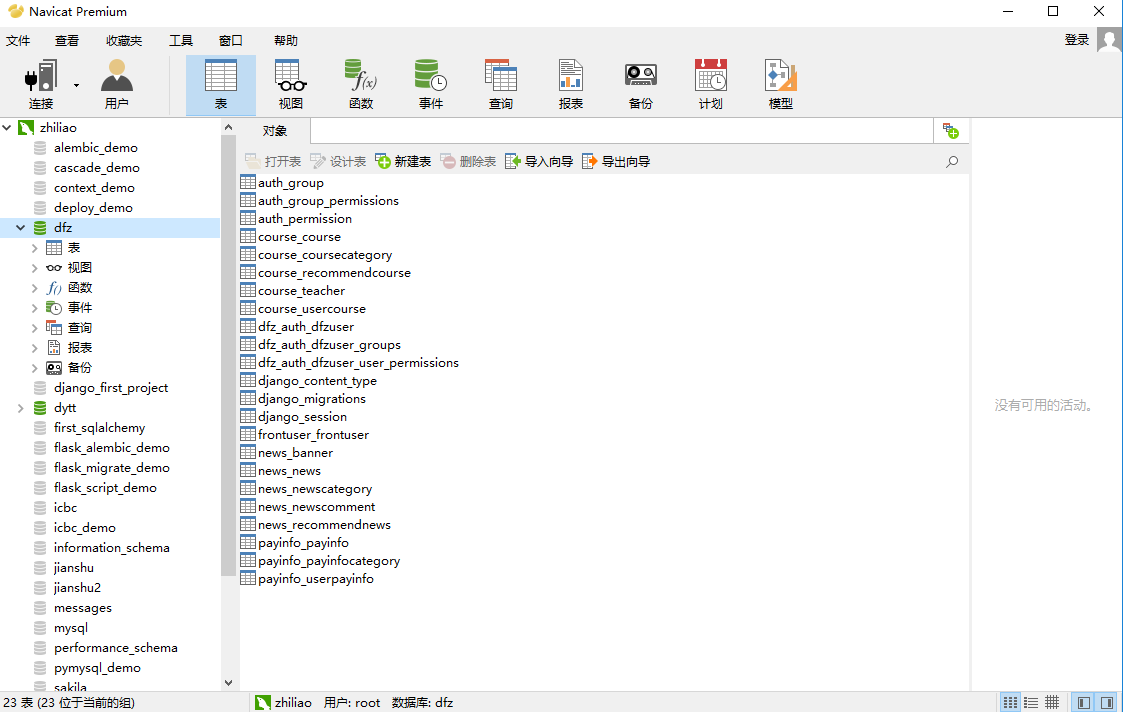The width and height of the screenshot is (1123, 712).
Task: Open the 工具 (Tools) menu
Action: (181, 41)
